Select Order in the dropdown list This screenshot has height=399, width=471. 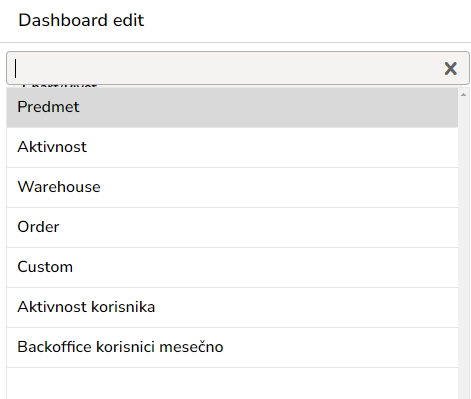coord(232,227)
